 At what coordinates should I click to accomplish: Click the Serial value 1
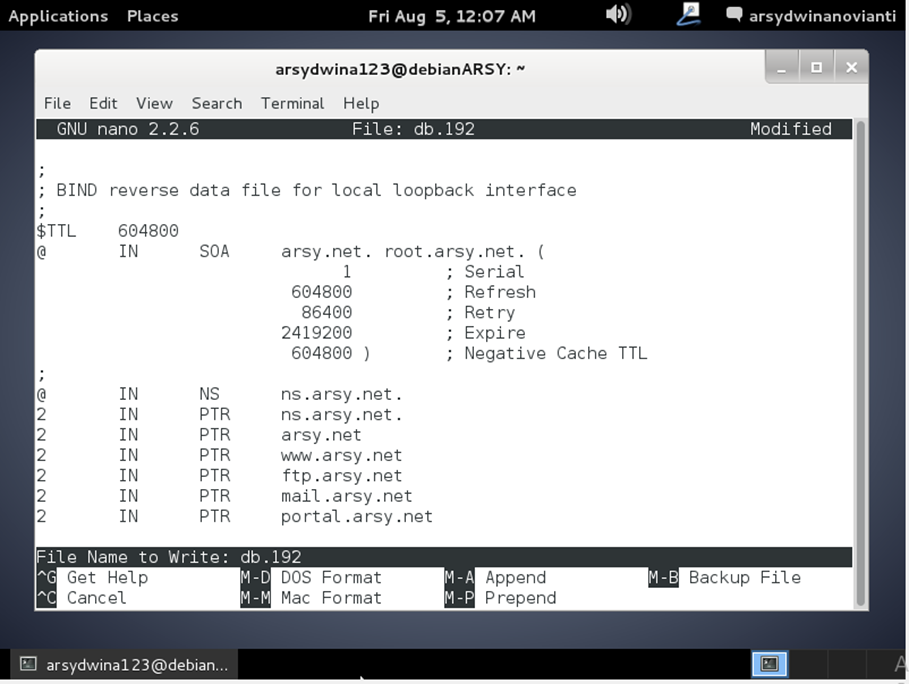(347, 271)
